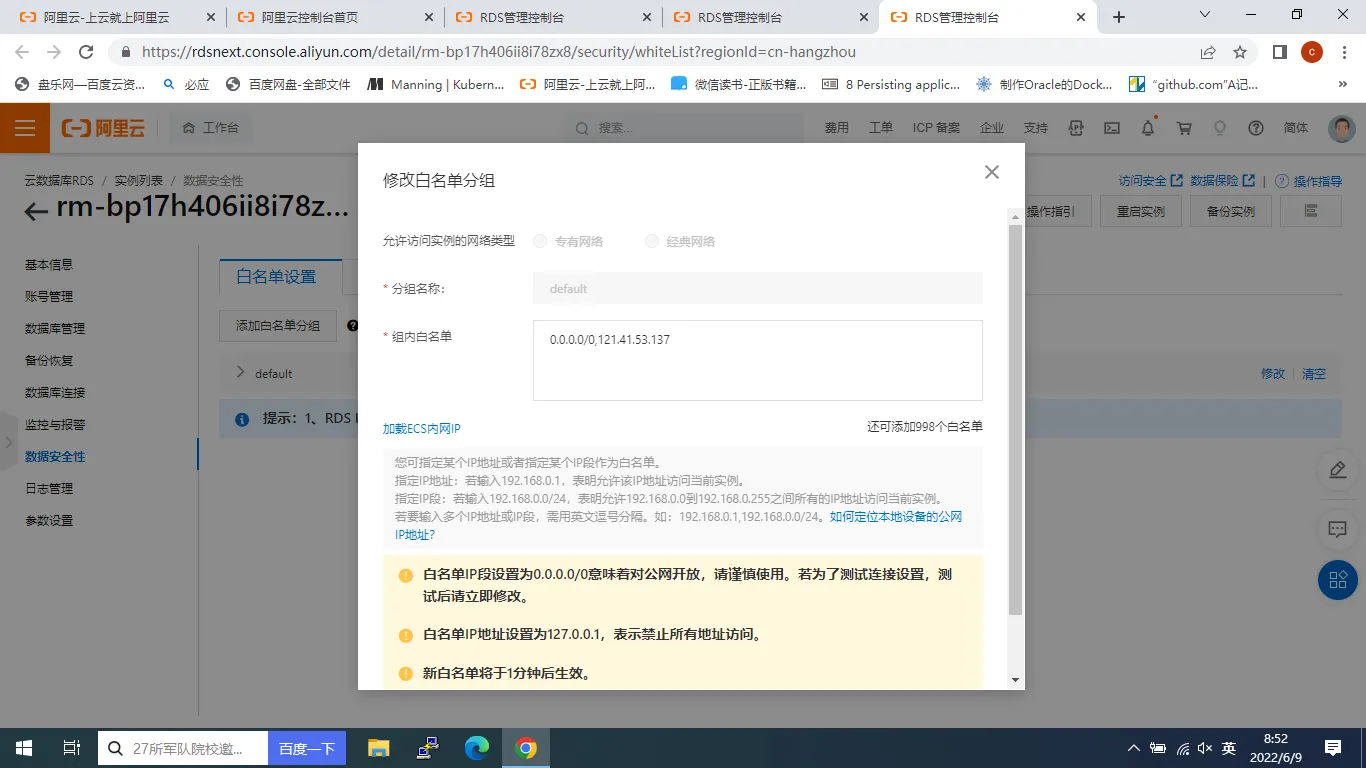Click the floating chat message icon
The height and width of the screenshot is (768, 1366).
[x=1337, y=529]
